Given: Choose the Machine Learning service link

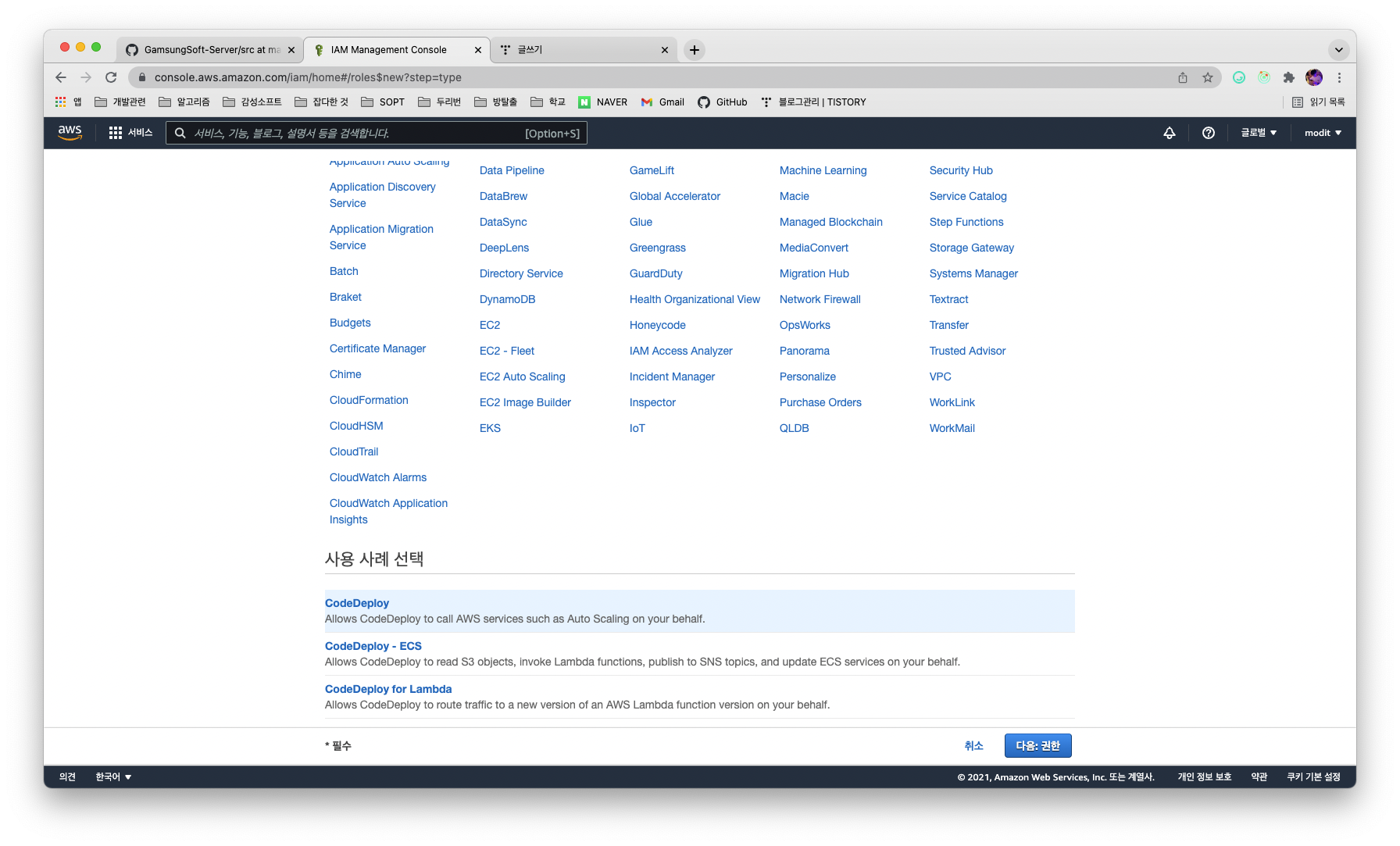Looking at the screenshot, I should click(x=823, y=170).
